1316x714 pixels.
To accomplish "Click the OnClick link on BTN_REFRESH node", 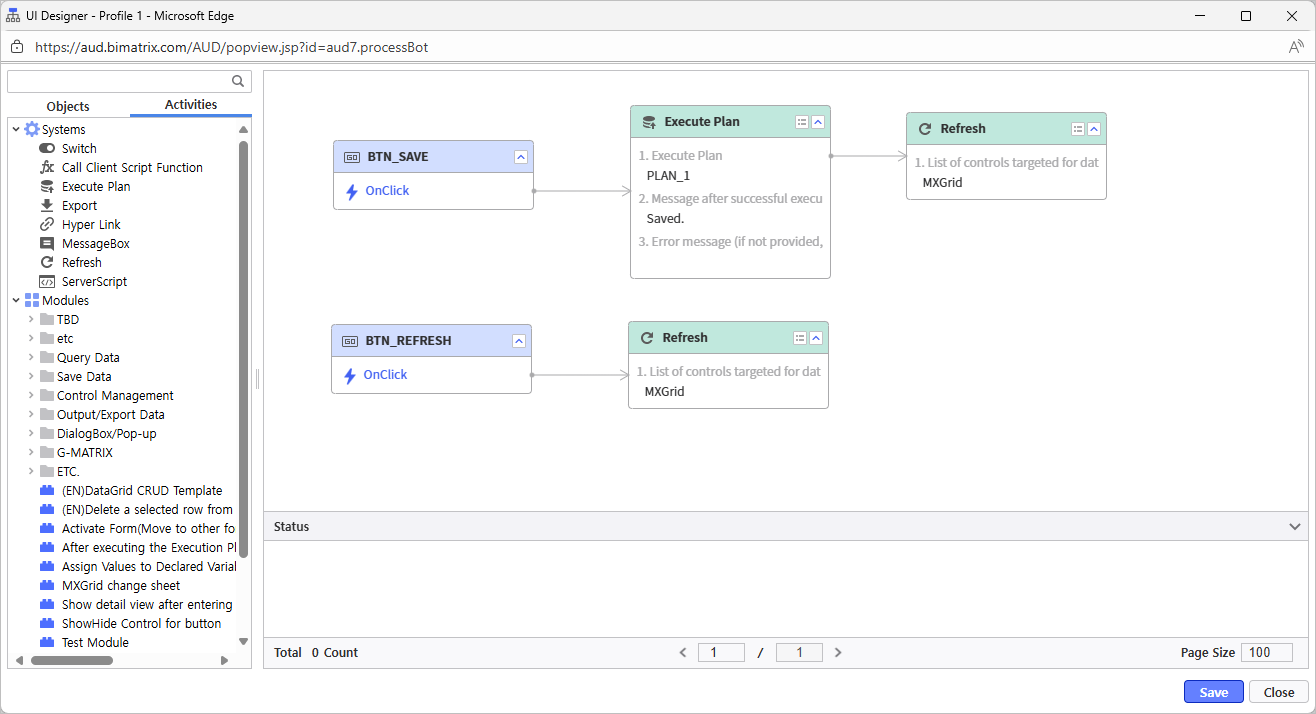I will click(384, 374).
